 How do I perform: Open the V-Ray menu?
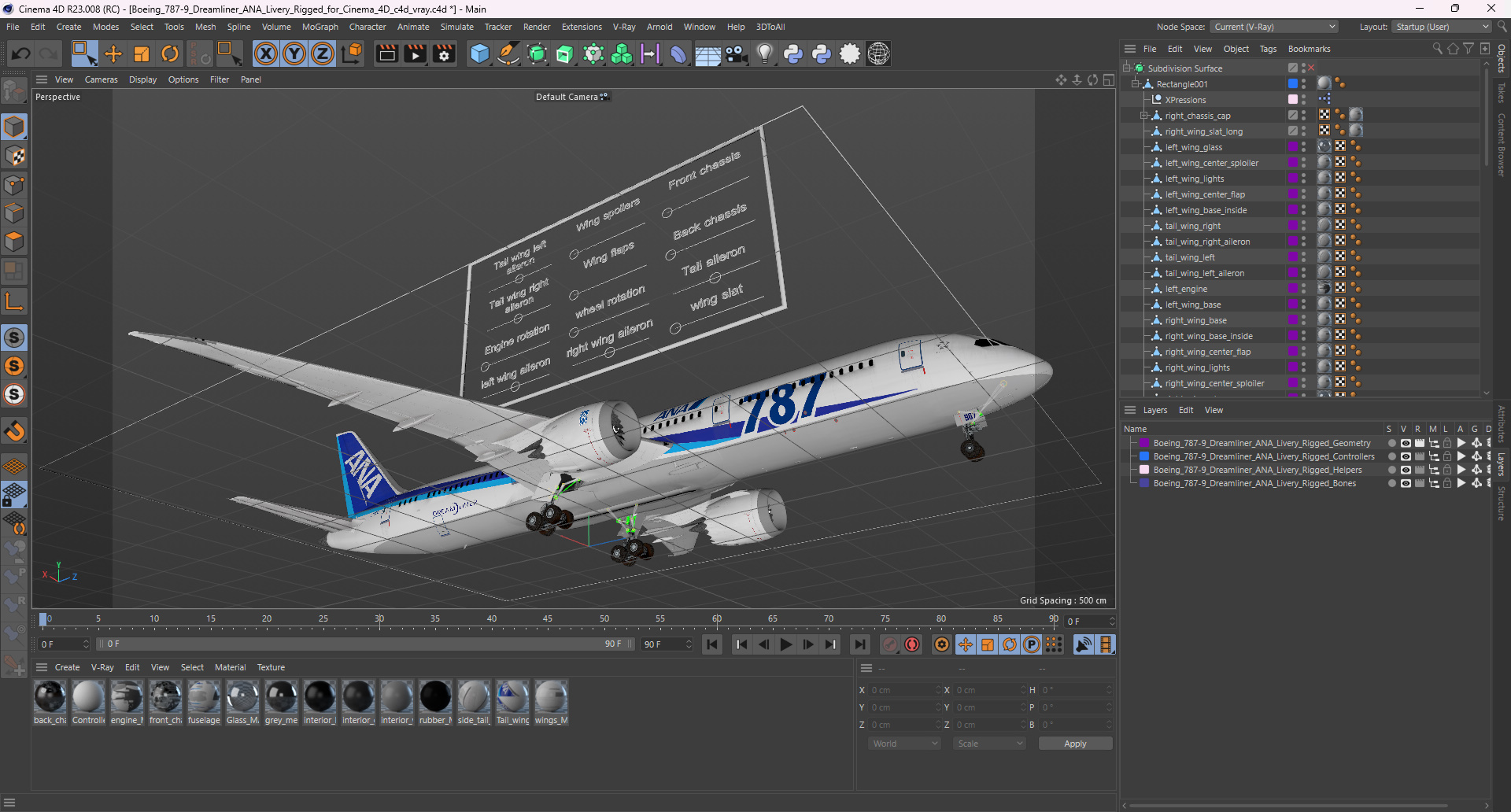(624, 27)
